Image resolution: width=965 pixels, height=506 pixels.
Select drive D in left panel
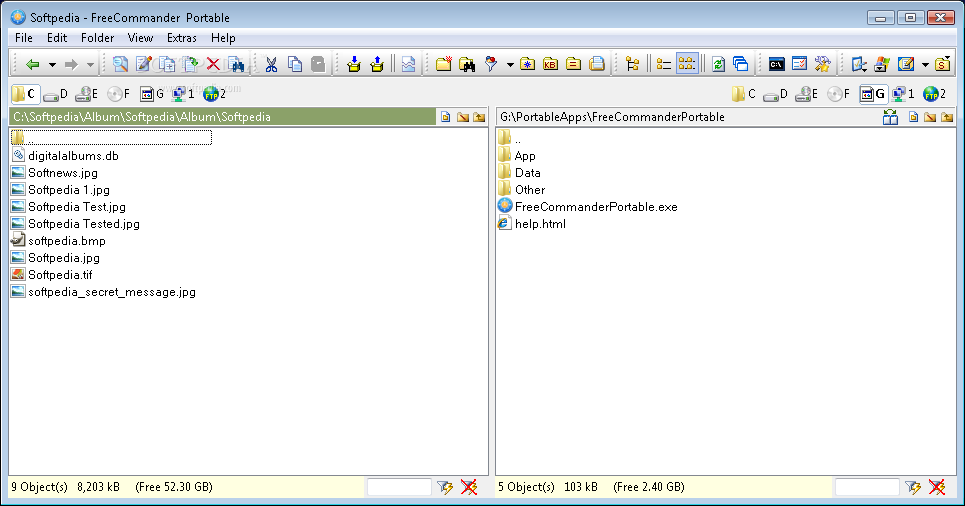point(55,94)
